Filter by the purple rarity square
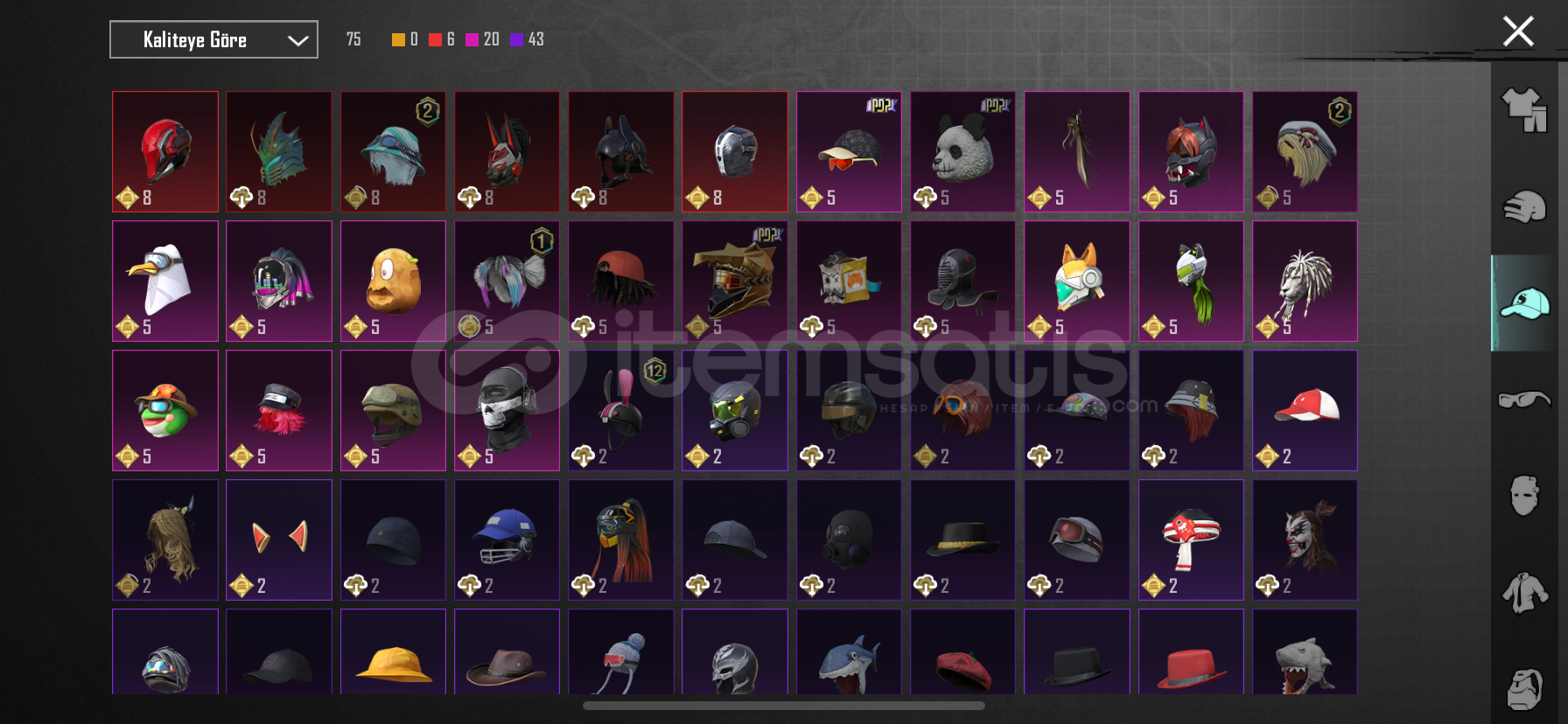Image resolution: width=1568 pixels, height=724 pixels. (516, 39)
